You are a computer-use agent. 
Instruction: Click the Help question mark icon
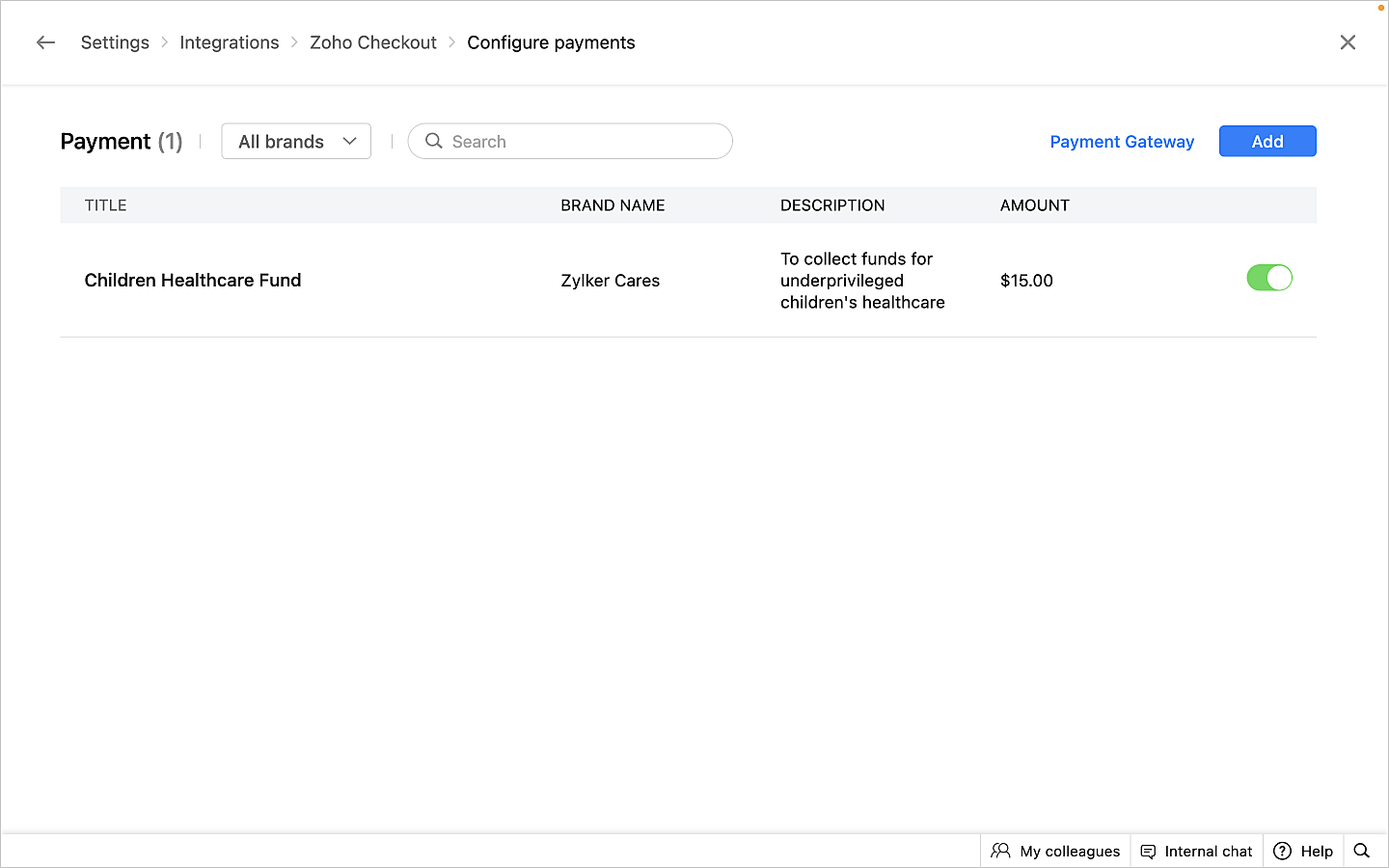tap(1282, 851)
